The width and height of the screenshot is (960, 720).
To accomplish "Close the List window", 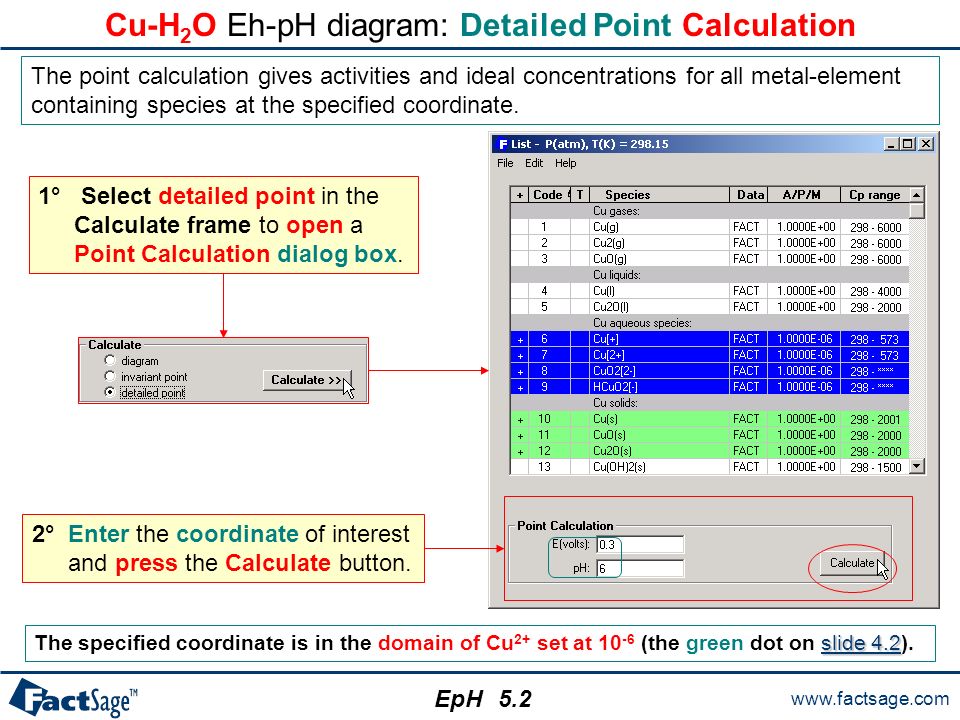I will 926,144.
